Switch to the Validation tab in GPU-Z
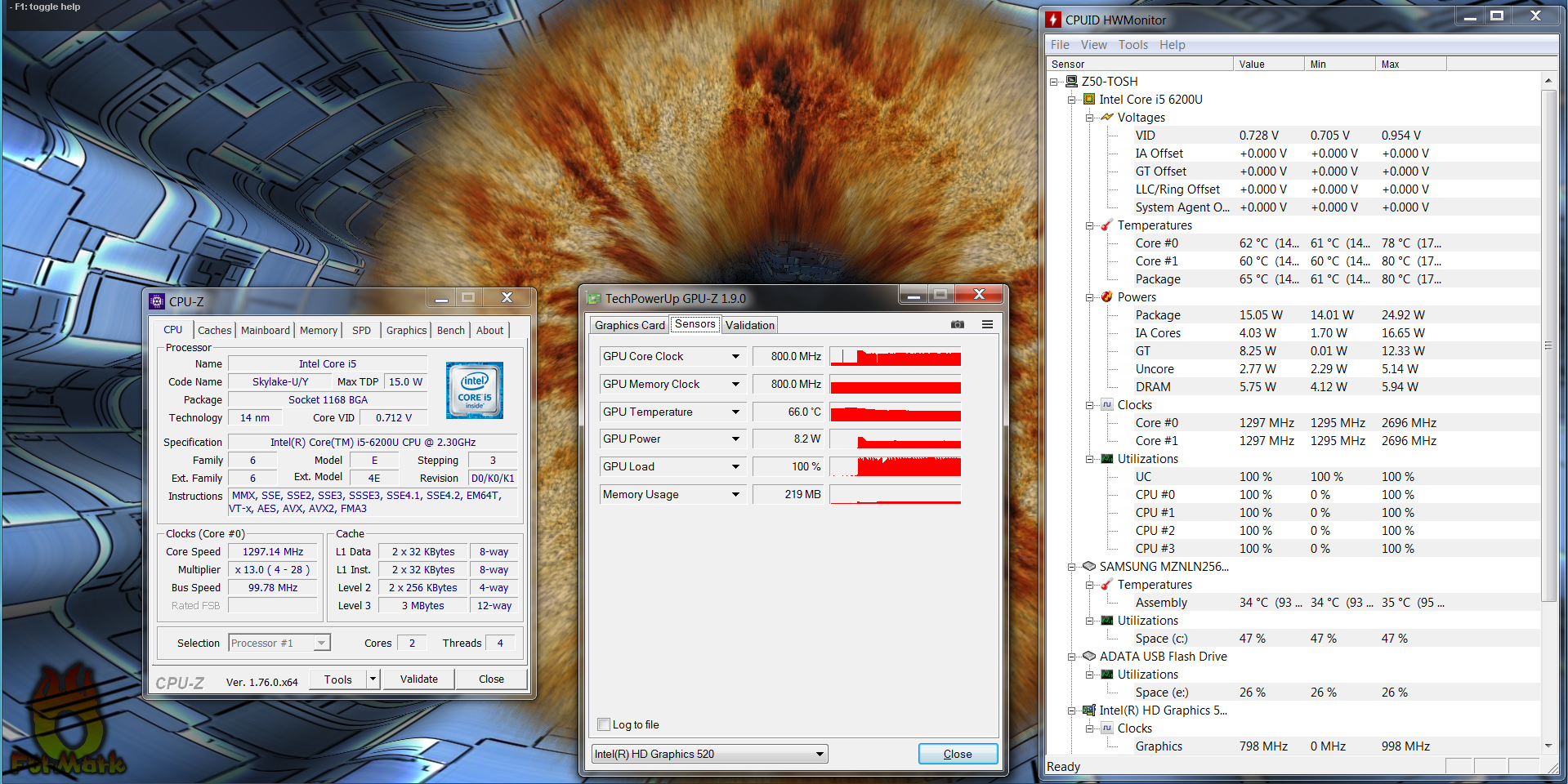Viewport: 1568px width, 784px height. (749, 325)
